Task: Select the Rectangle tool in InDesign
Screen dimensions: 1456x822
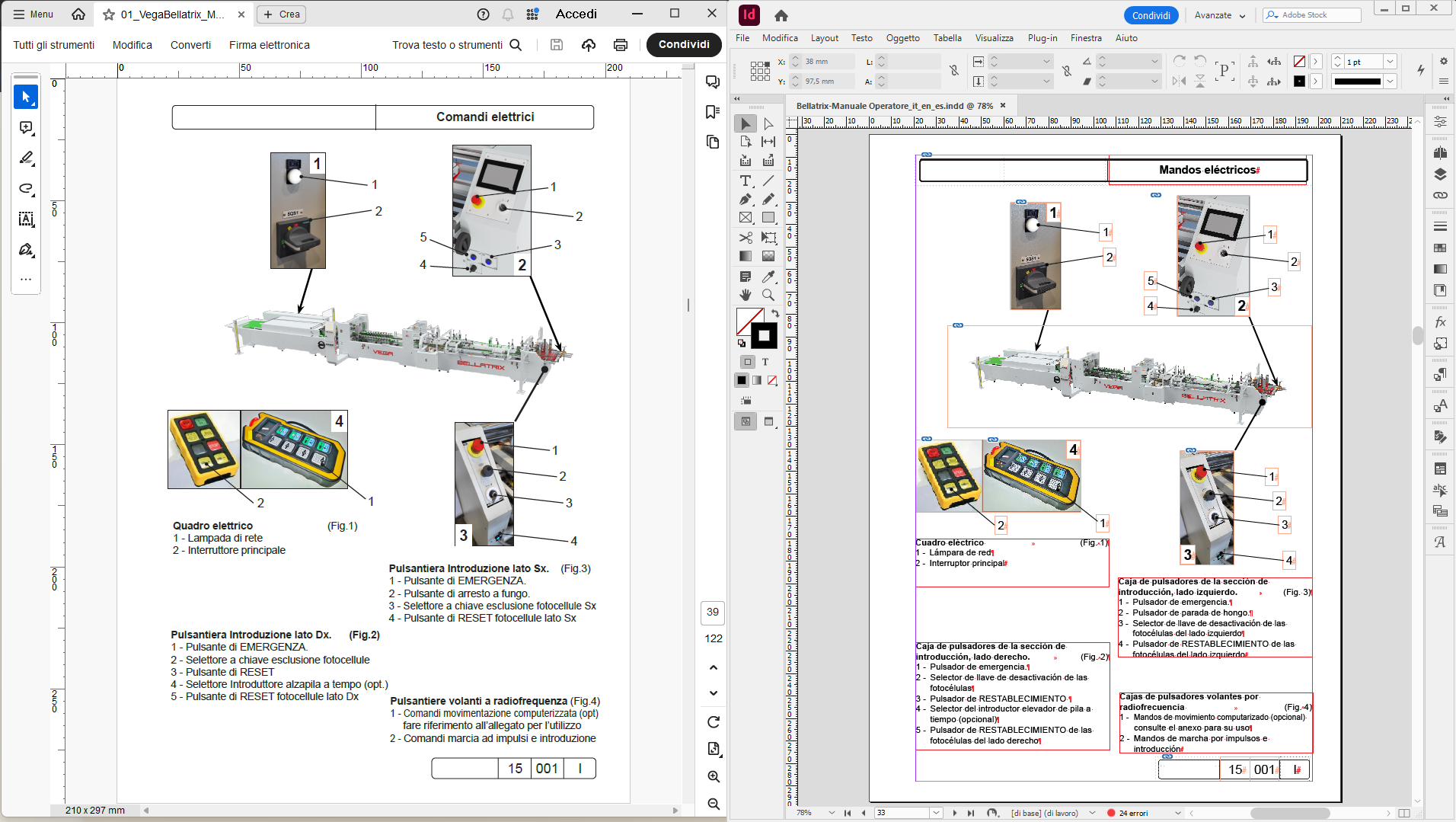Action: click(x=768, y=218)
